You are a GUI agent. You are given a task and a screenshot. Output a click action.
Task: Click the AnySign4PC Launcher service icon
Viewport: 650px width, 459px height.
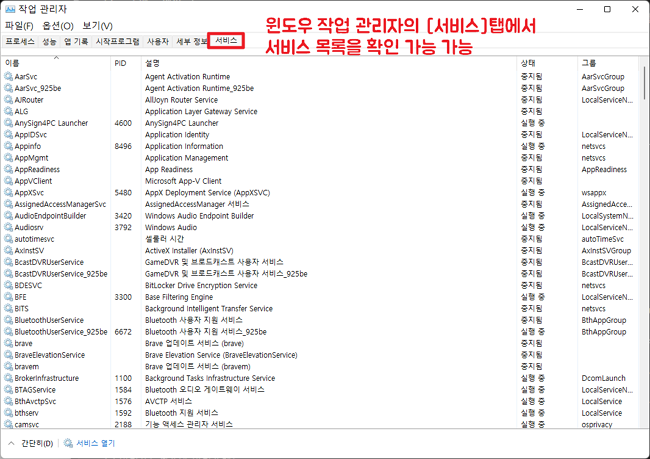coord(8,123)
